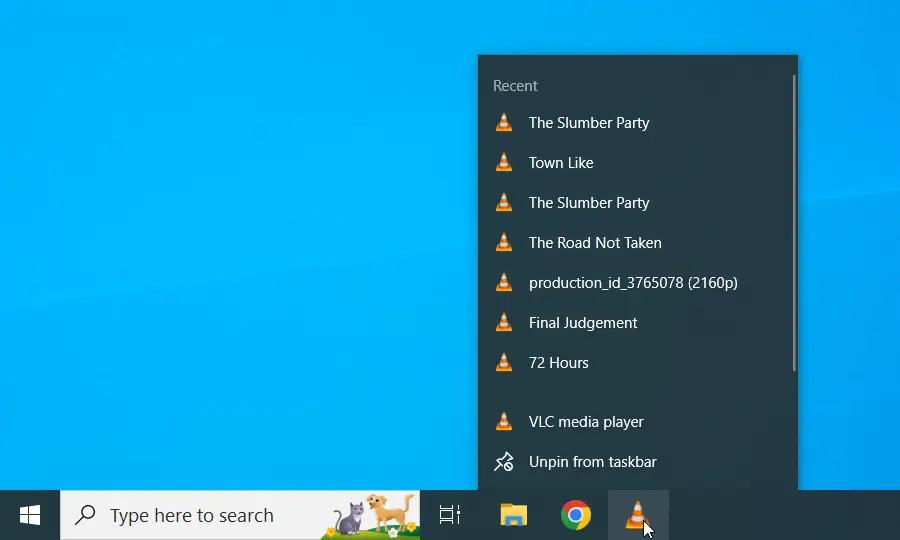Open the 72 Hours recent file
Viewport: 900px width, 540px height.
click(x=638, y=363)
